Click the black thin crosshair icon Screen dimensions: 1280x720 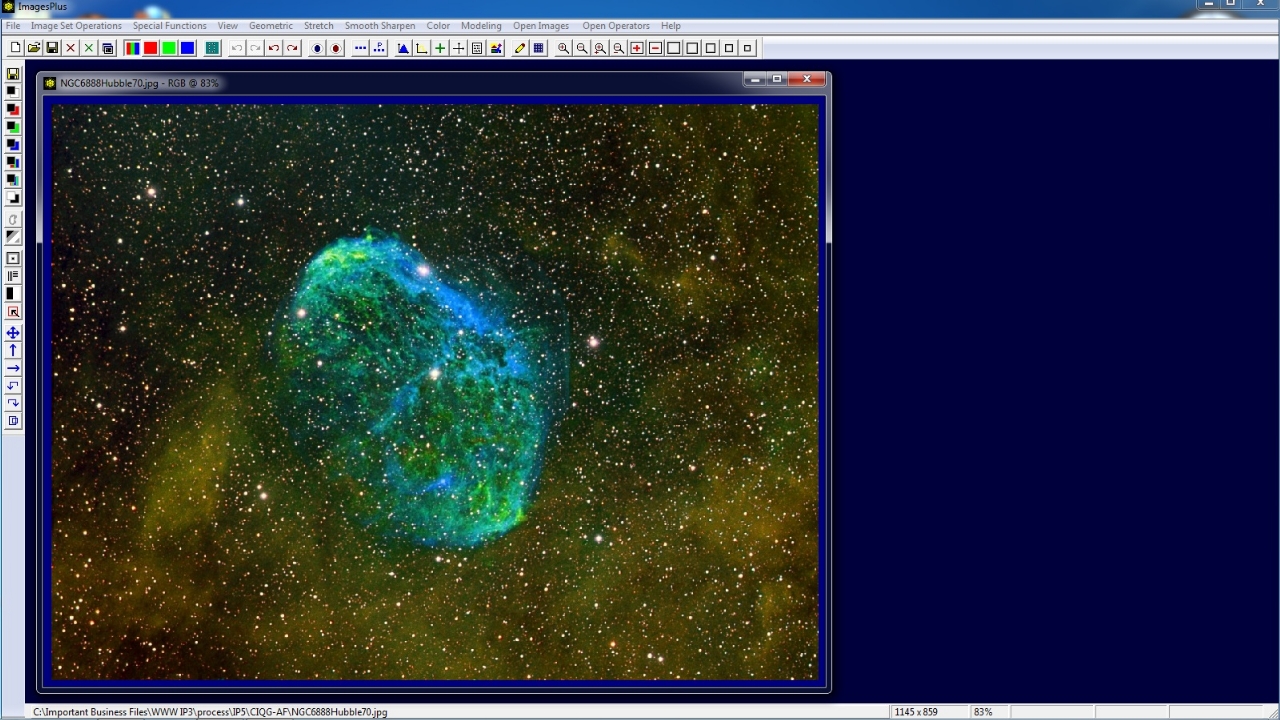[x=458, y=48]
